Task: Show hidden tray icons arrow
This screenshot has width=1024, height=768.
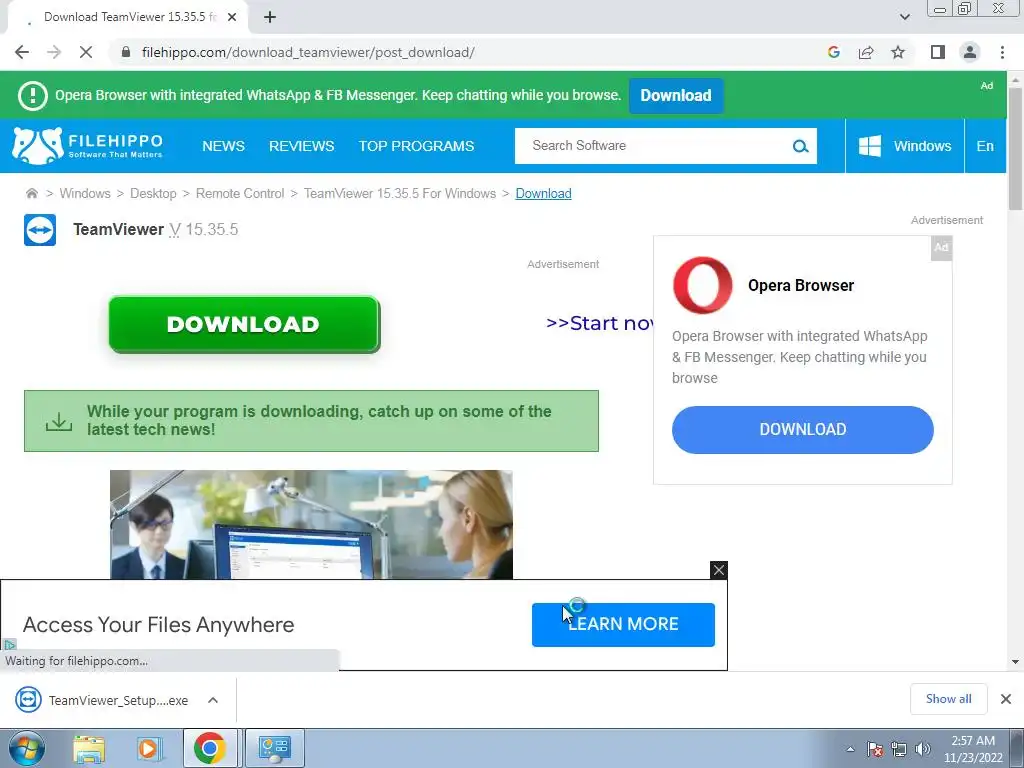Action: 850,749
